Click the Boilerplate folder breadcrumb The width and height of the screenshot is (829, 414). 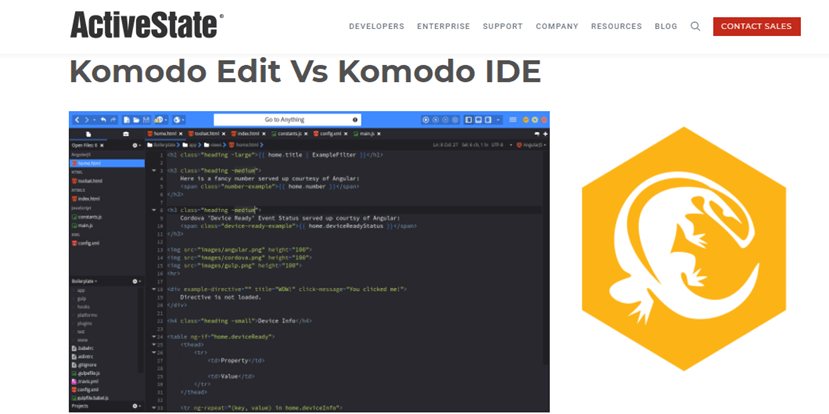point(161,145)
